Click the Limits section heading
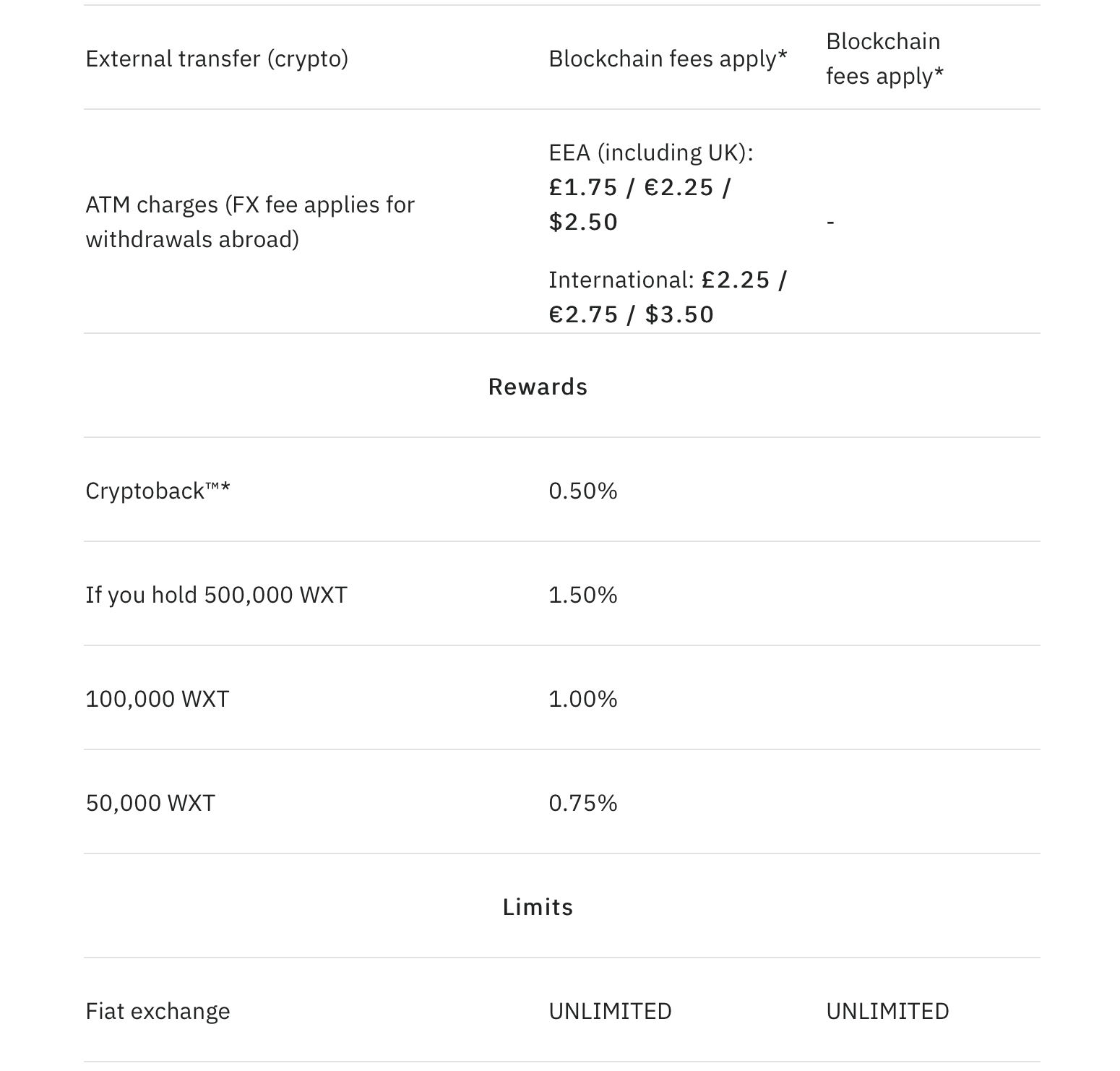 point(538,907)
